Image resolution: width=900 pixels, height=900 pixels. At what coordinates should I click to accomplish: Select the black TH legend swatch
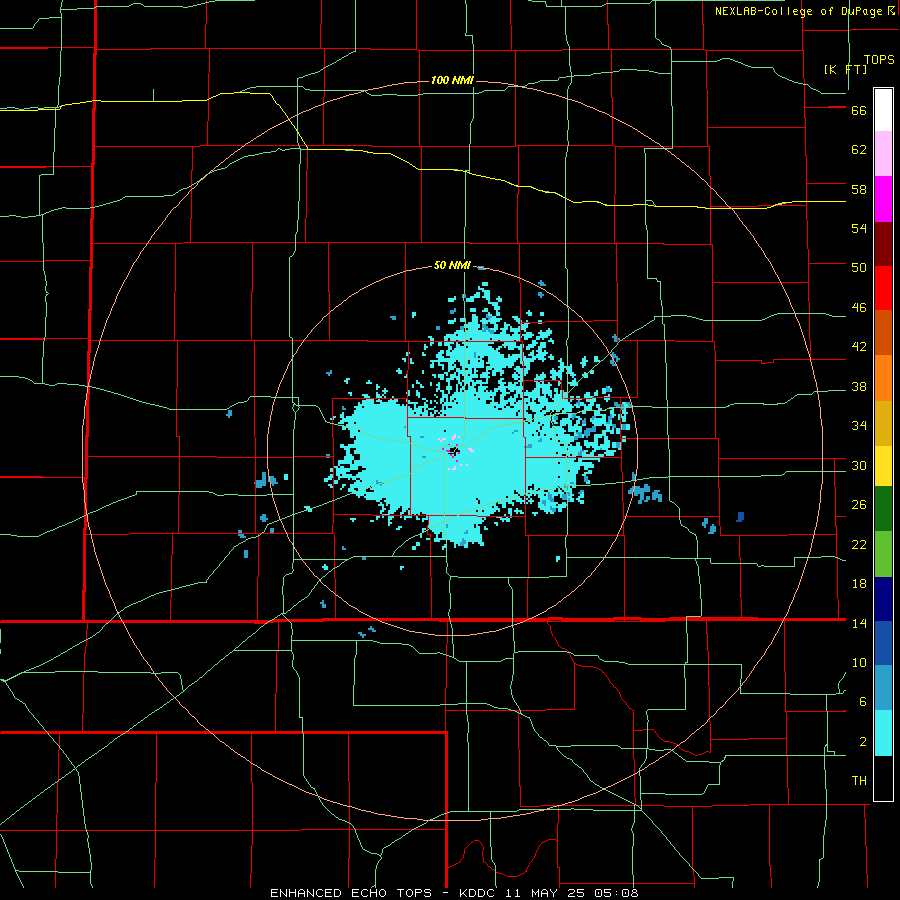tap(883, 778)
